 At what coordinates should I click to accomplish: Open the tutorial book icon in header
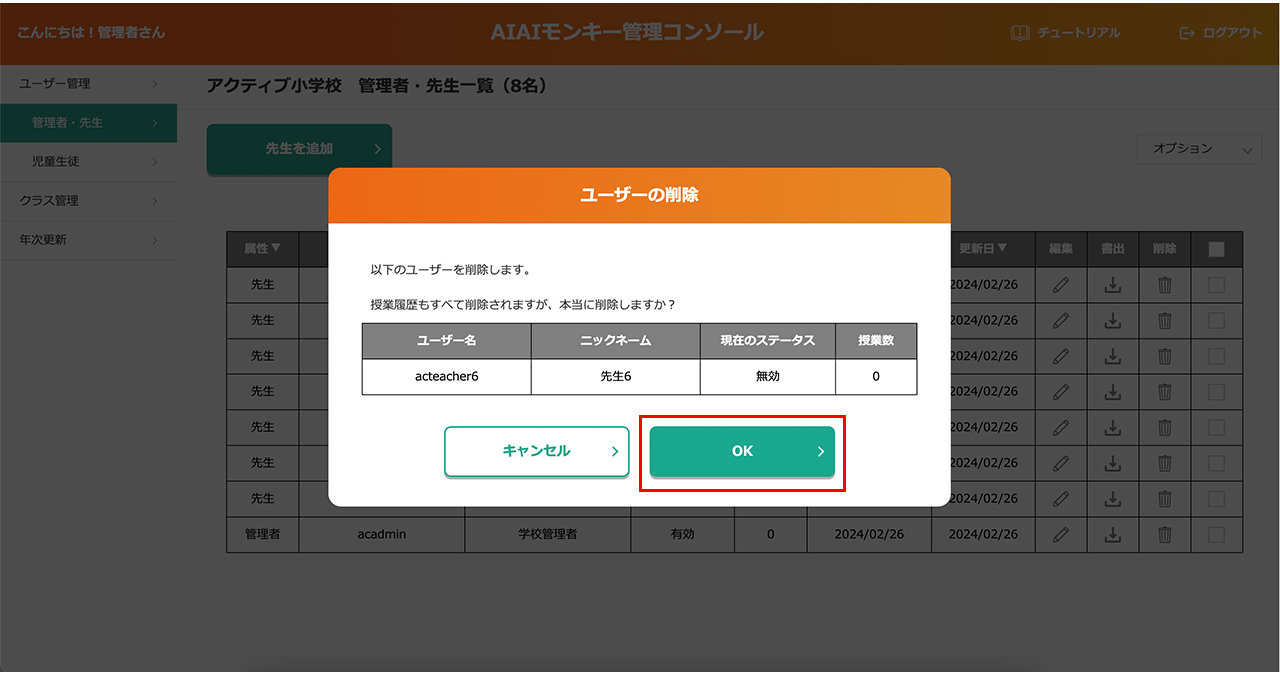1020,33
